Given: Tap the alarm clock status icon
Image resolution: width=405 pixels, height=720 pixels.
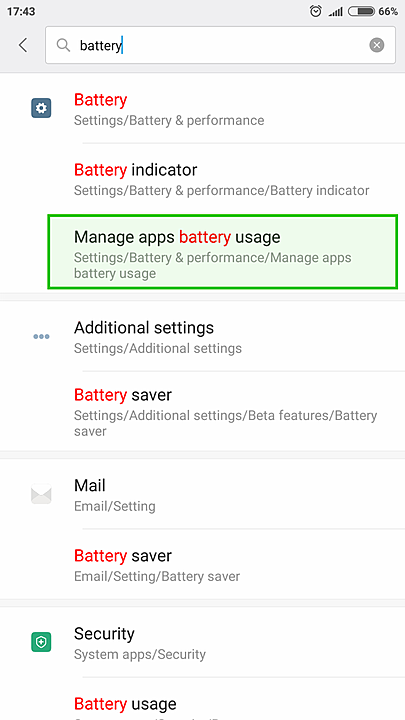Looking at the screenshot, I should 315,11.
